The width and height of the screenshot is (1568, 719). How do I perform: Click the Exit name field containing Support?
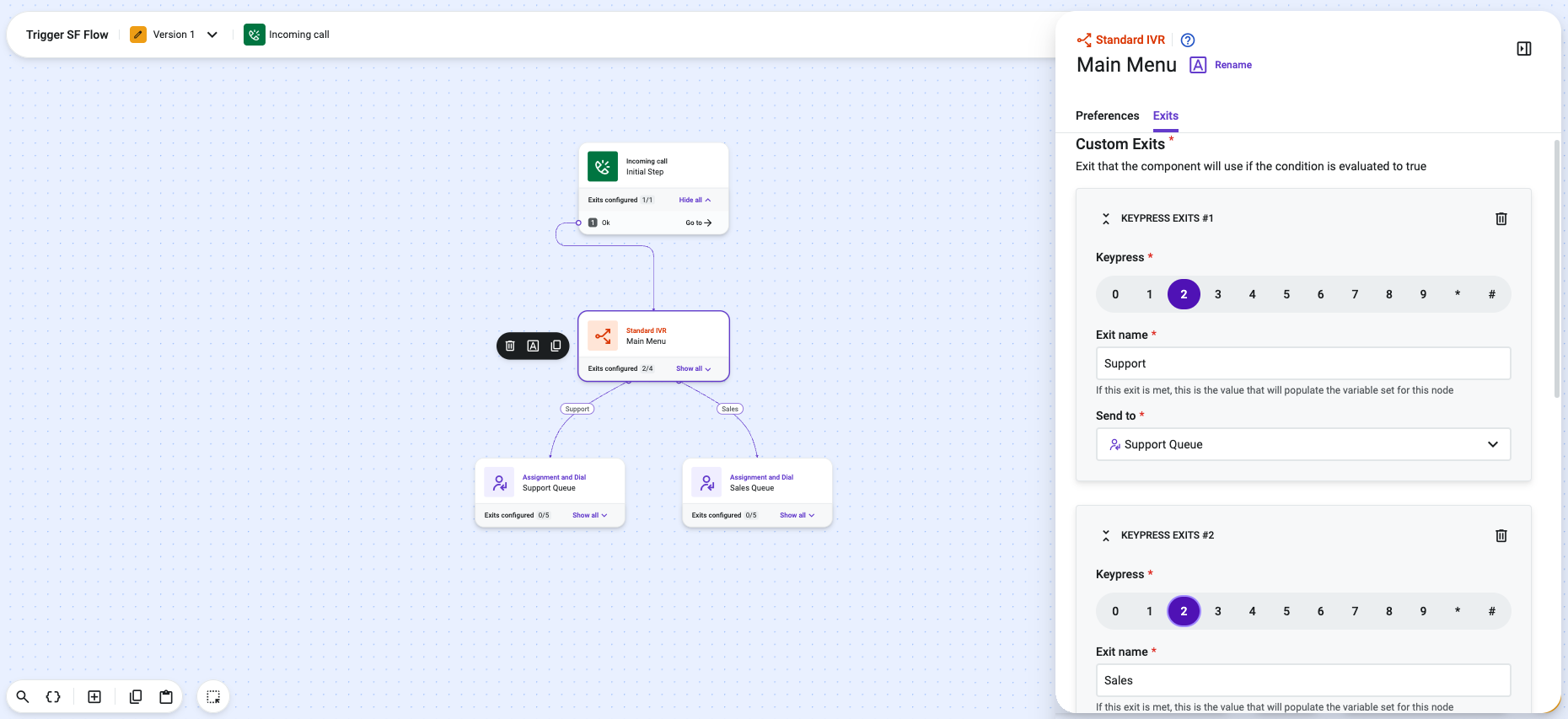click(x=1303, y=363)
